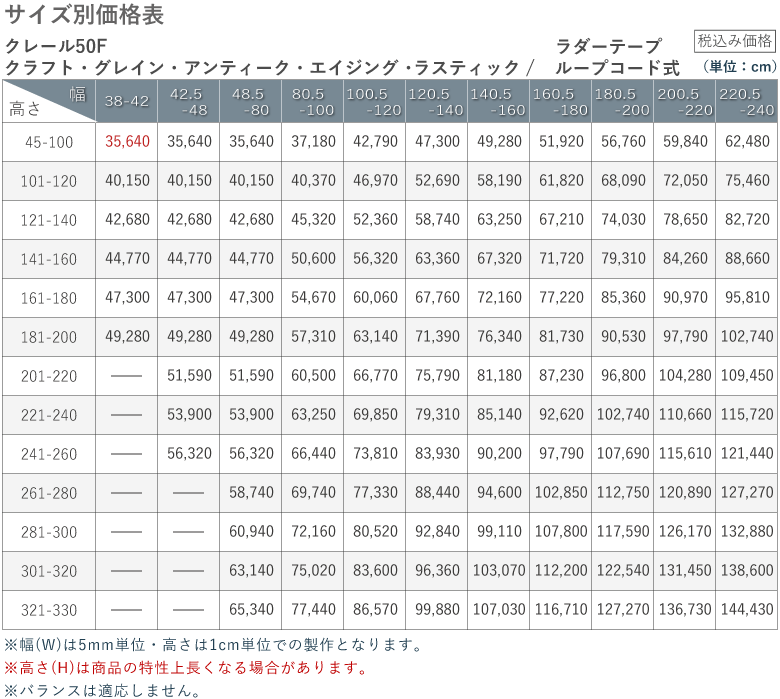Select the サイズ別価格表 heading
This screenshot has width=780, height=699.
pos(84,14)
